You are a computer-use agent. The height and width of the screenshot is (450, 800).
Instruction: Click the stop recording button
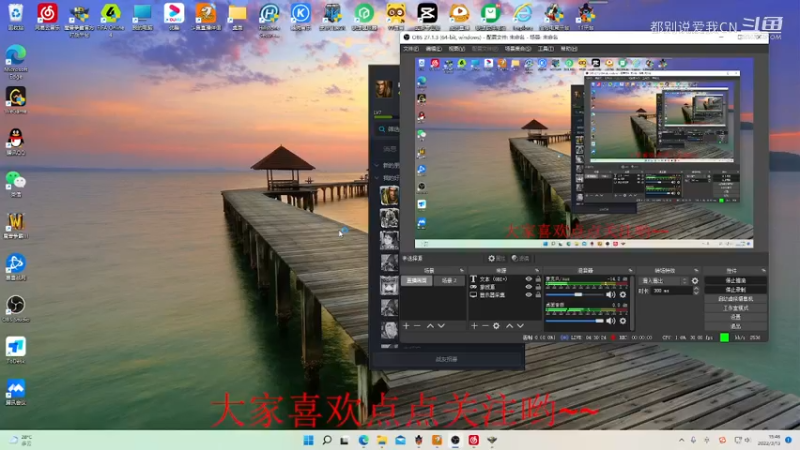(x=735, y=290)
